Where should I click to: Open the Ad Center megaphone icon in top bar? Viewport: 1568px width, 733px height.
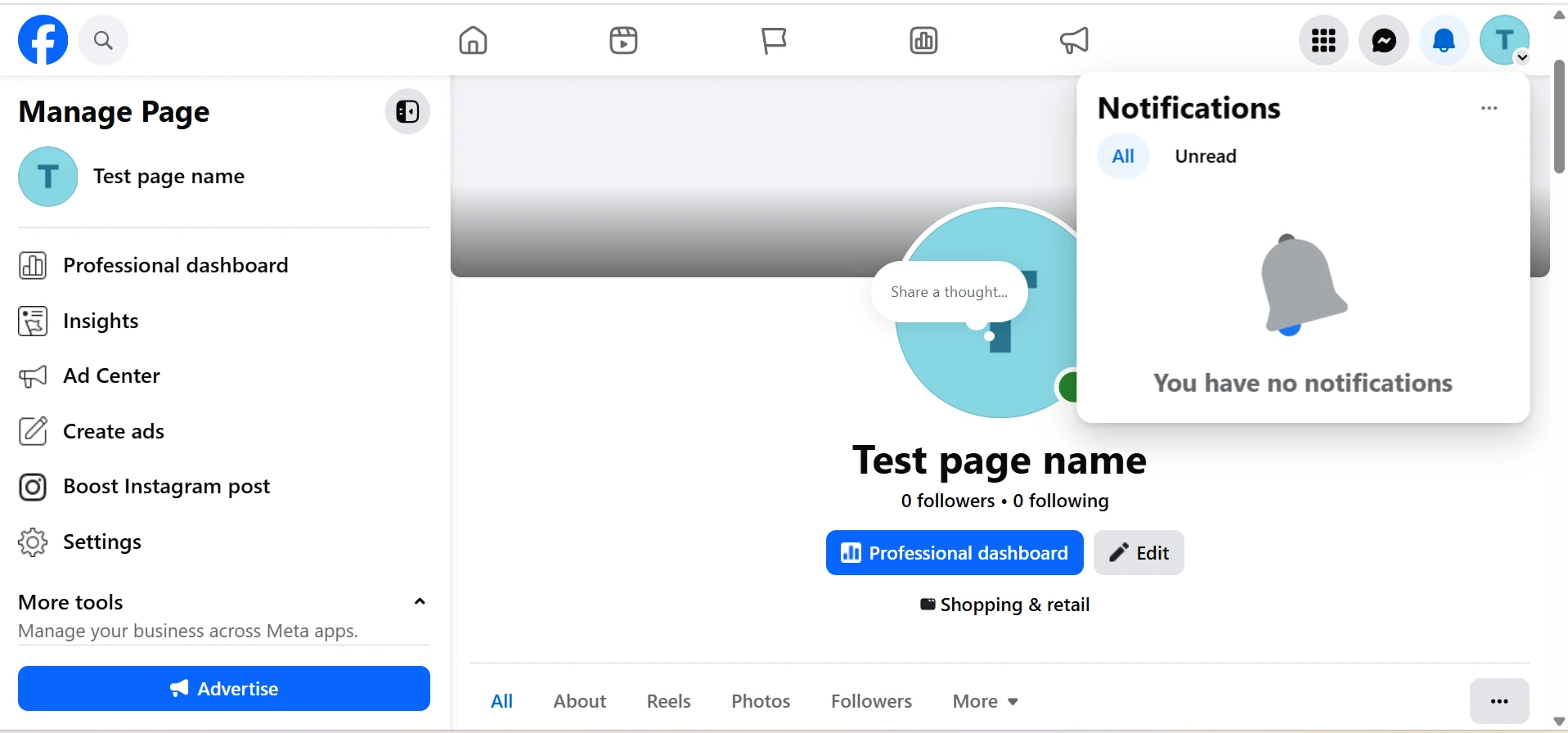click(1074, 40)
